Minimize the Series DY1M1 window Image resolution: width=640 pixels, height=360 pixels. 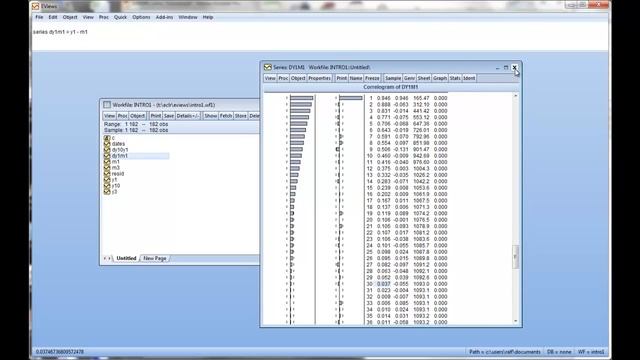498,67
